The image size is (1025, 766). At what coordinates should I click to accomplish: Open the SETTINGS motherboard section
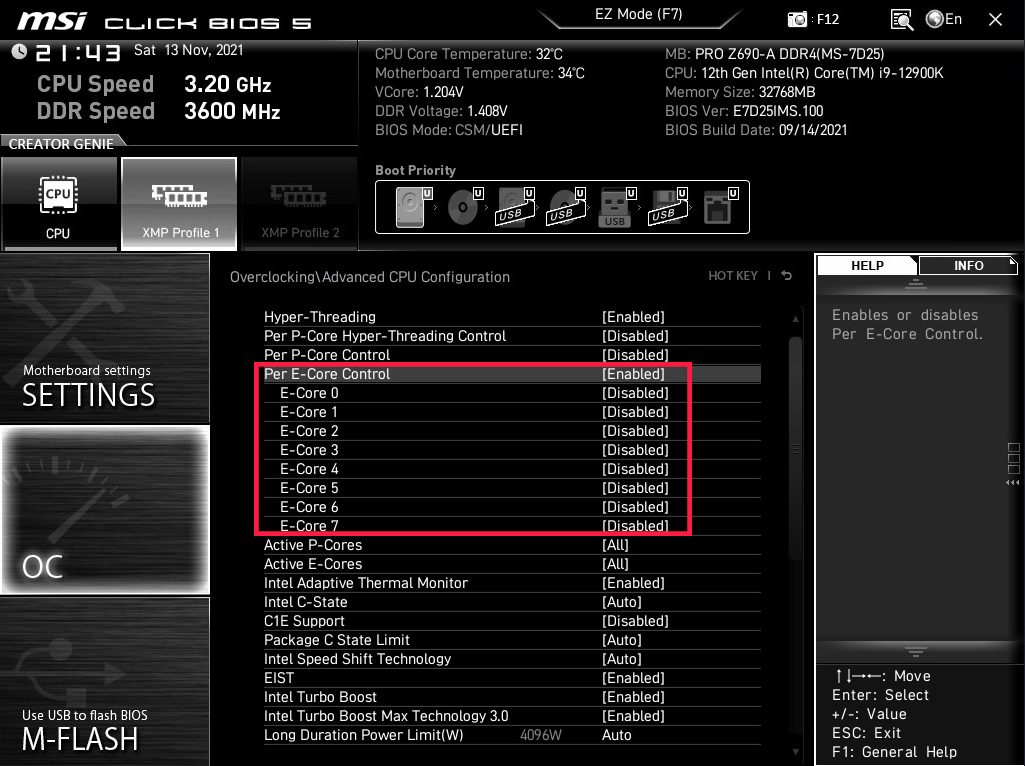(x=104, y=338)
